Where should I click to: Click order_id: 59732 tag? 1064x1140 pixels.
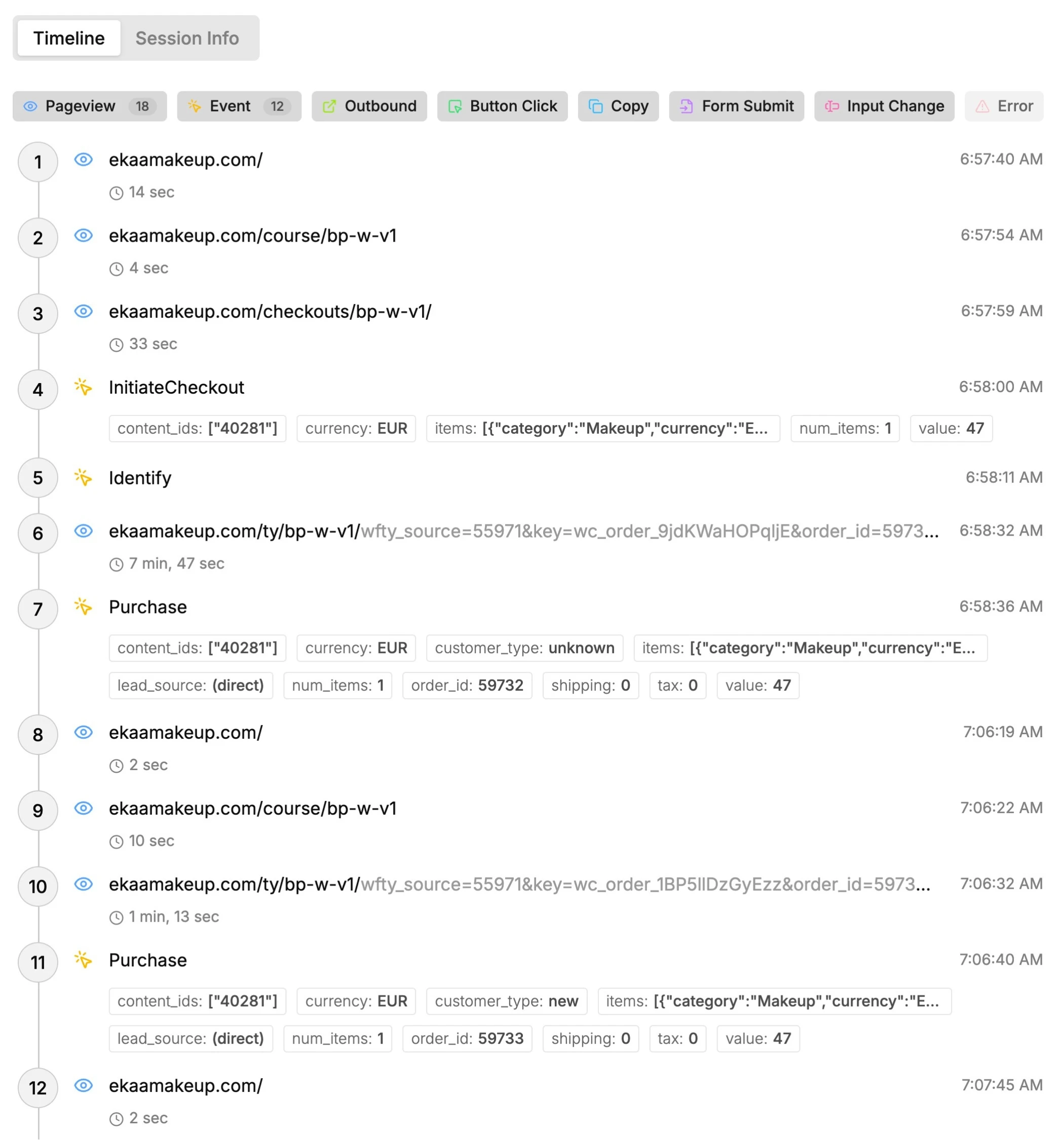point(467,685)
